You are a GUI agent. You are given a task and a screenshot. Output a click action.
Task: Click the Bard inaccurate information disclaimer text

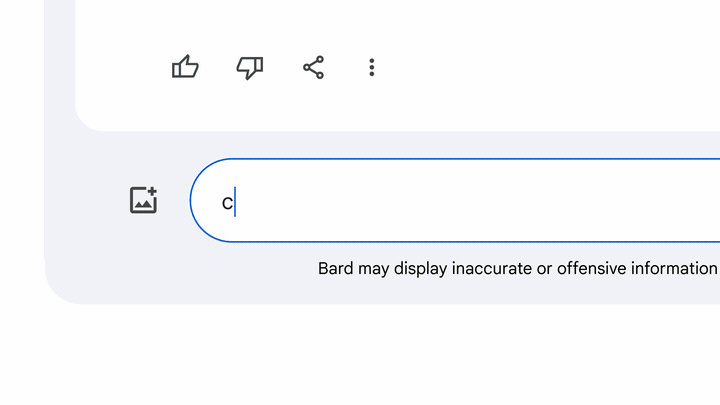click(518, 268)
